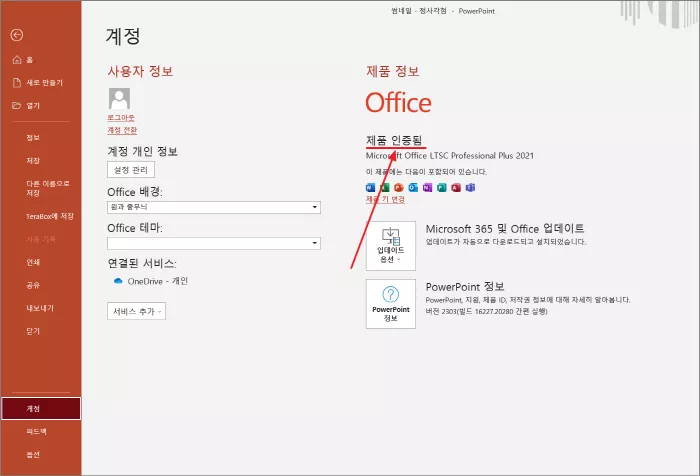Screen dimensions: 700x476
Task: Open the 업데이트 옵션 dropdown button
Action: [x=391, y=246]
